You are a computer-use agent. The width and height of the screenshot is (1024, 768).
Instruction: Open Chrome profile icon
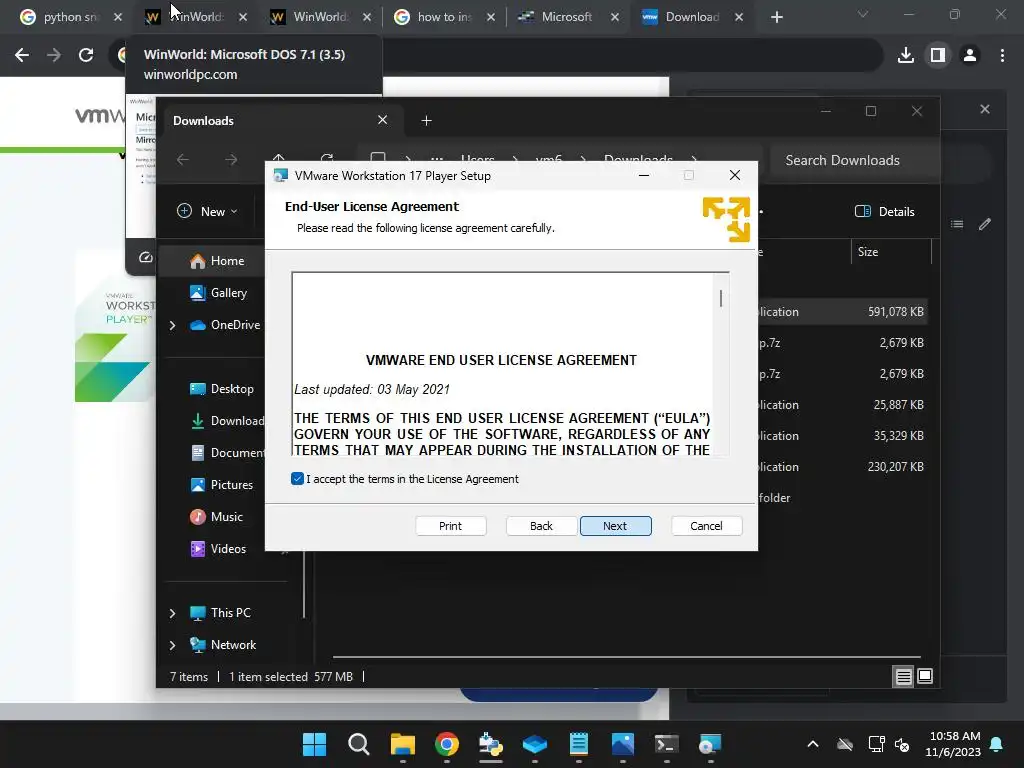pyautogui.click(x=970, y=55)
